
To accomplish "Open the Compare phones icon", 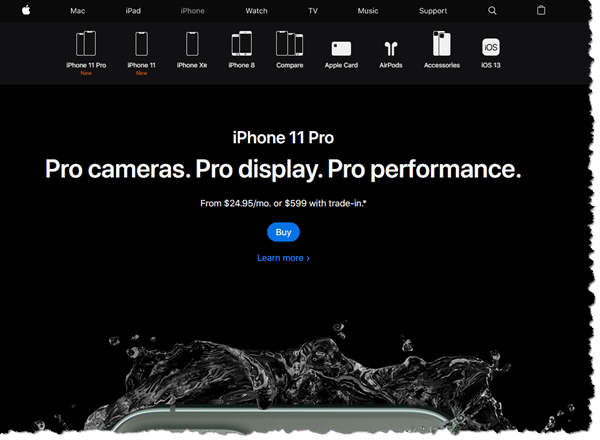I will 290,44.
